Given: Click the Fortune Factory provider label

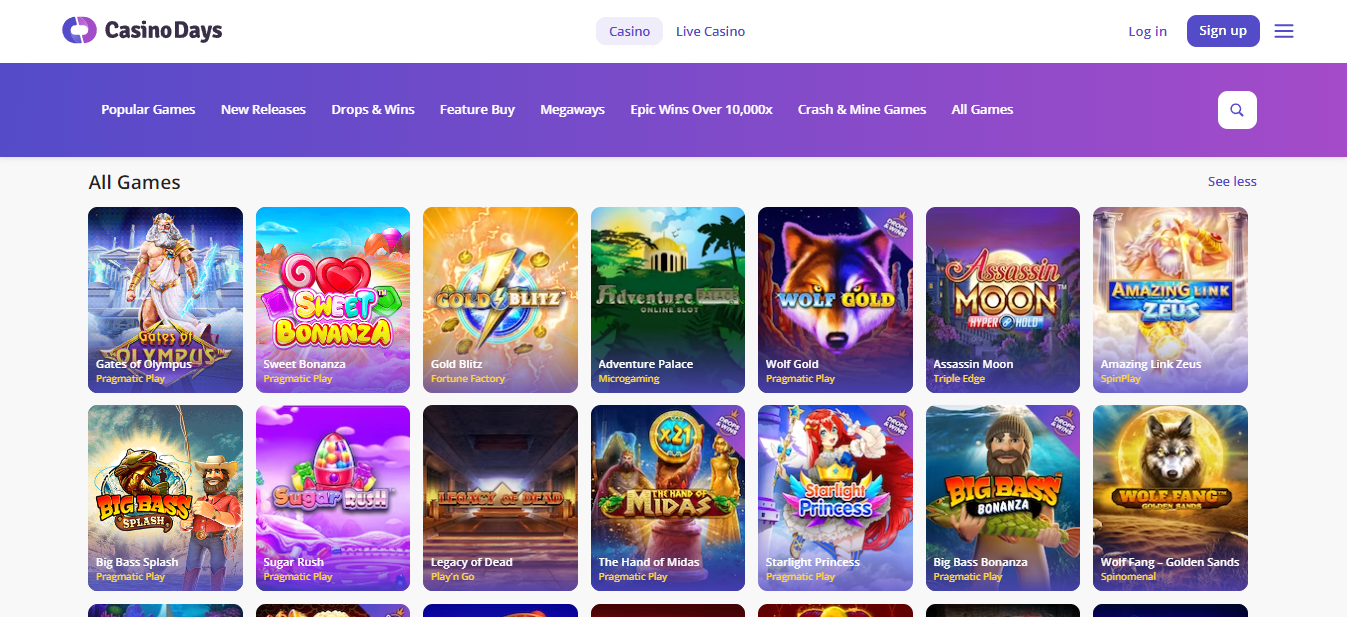Looking at the screenshot, I should [x=468, y=379].
